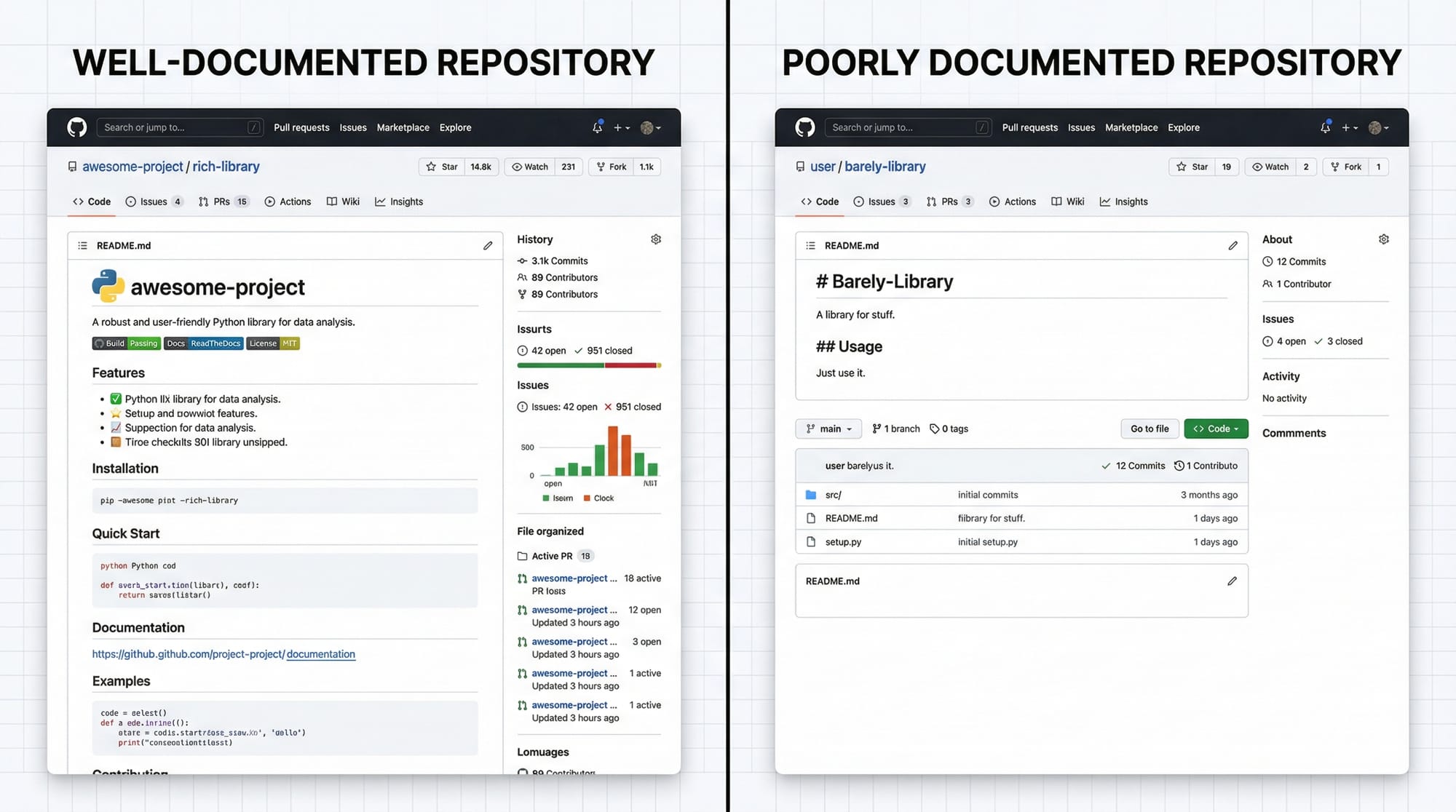Expand the green Code dropdown button
This screenshot has width=1456, height=812.
(x=1216, y=429)
